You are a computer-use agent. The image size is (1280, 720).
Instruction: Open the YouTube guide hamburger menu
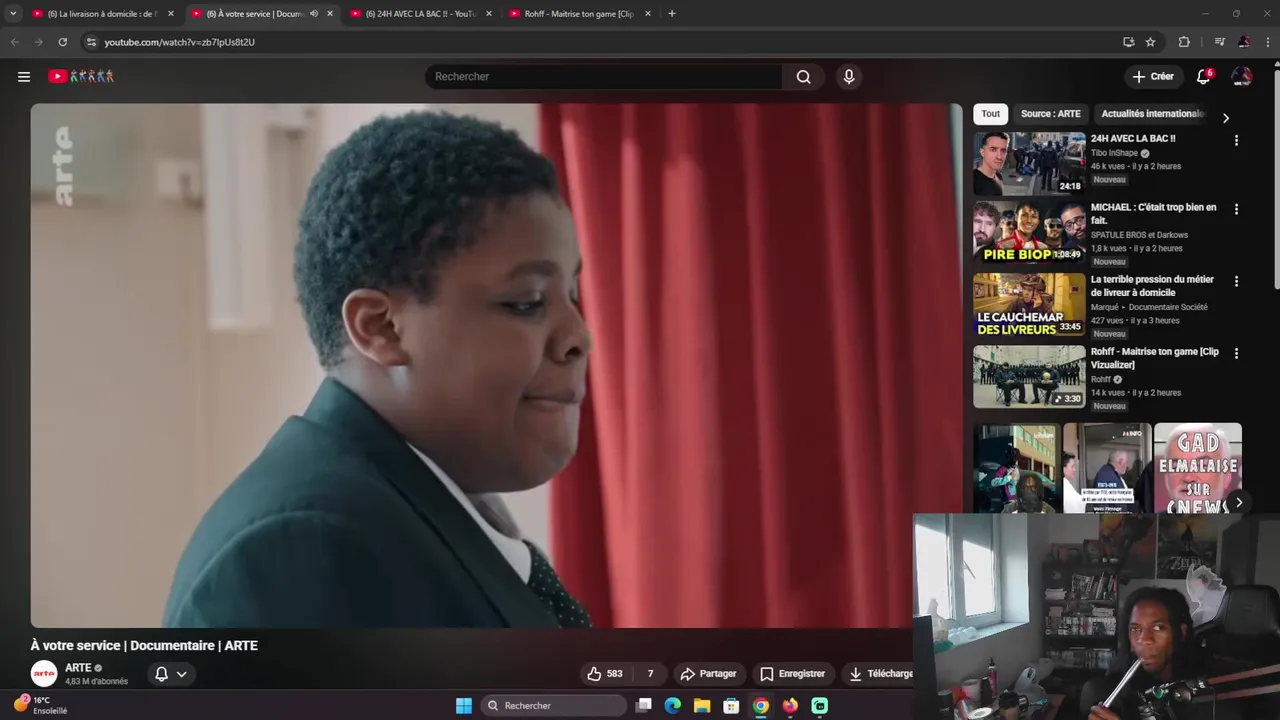[24, 76]
